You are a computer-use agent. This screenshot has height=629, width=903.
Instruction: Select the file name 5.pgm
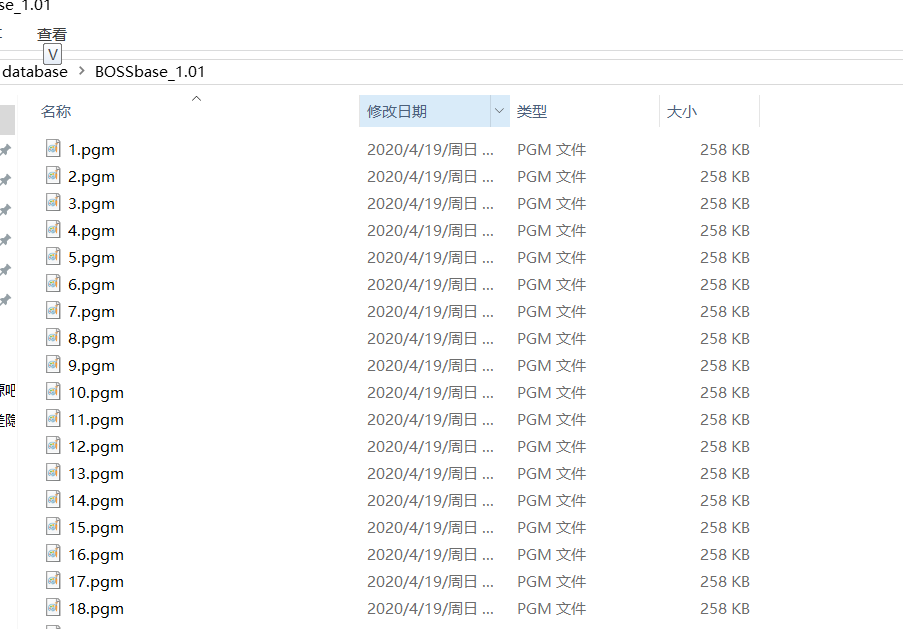tap(91, 258)
